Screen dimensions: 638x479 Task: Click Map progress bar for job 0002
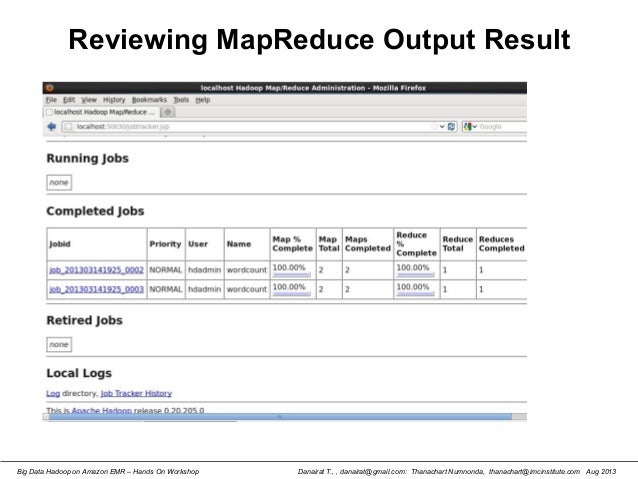tap(292, 275)
